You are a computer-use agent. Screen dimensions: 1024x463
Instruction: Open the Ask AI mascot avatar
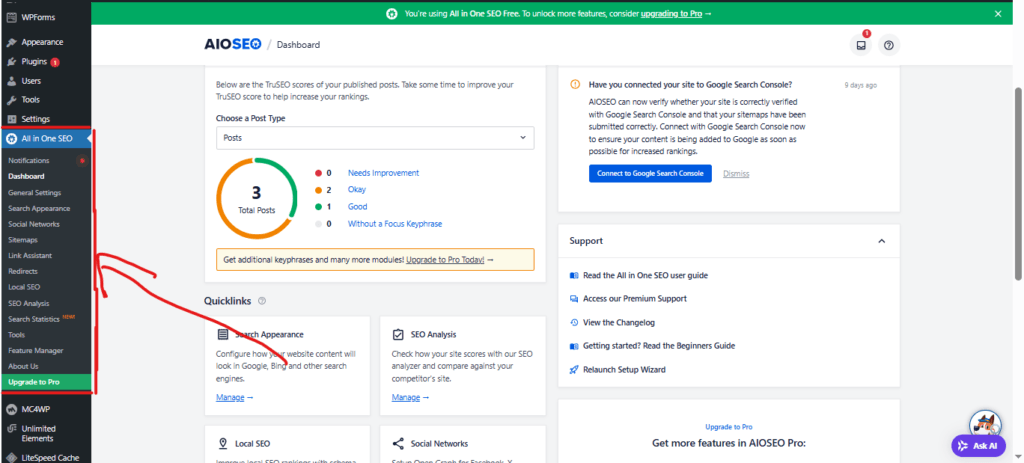pyautogui.click(x=985, y=426)
